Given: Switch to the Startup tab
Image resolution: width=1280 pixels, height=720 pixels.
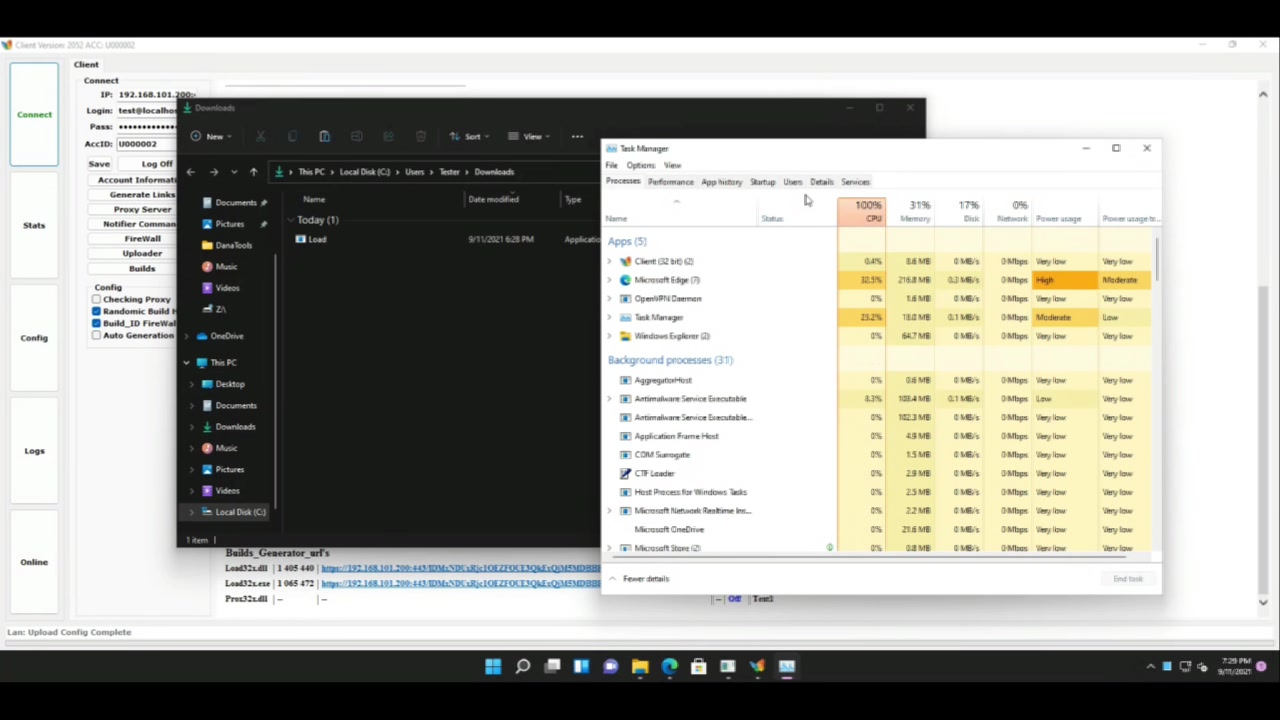Looking at the screenshot, I should [x=762, y=182].
